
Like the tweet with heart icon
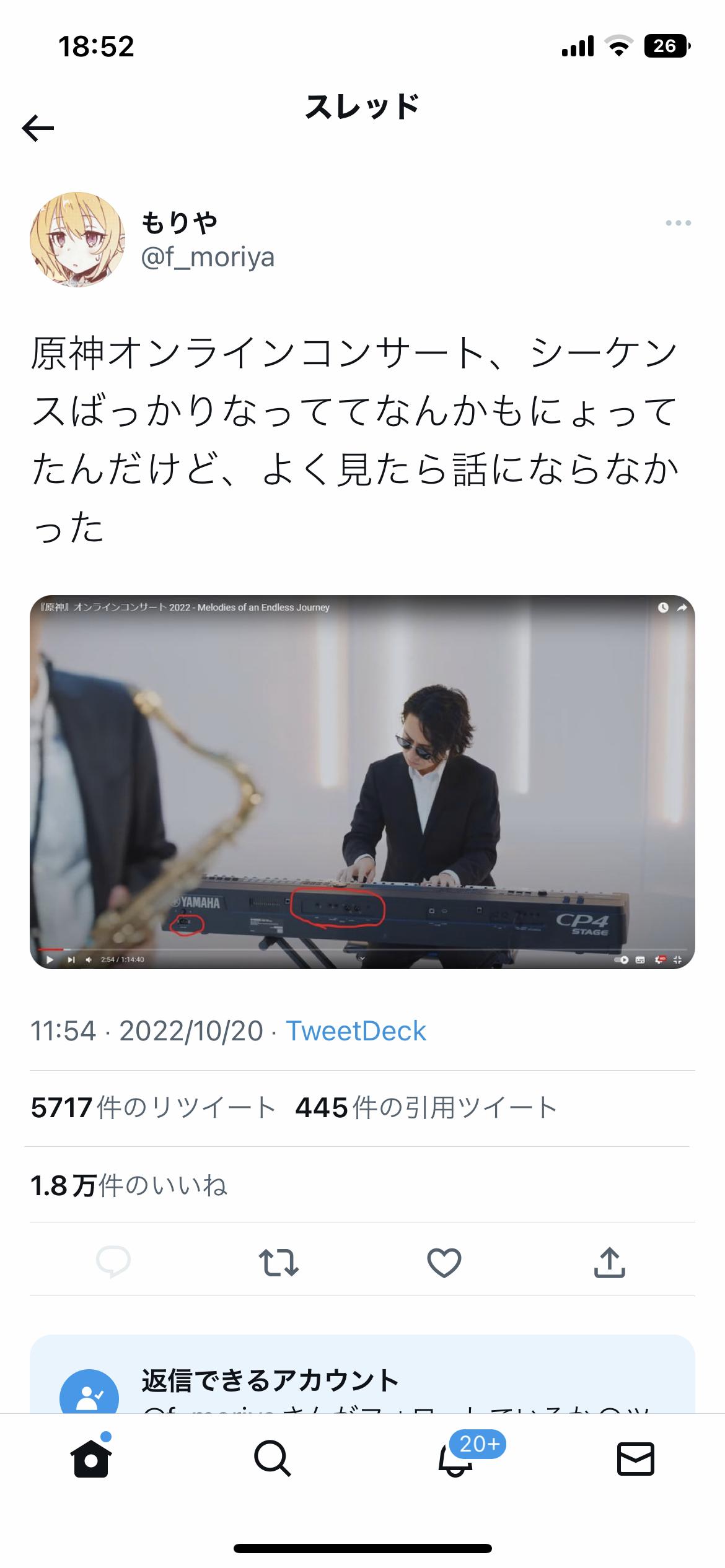click(444, 1263)
